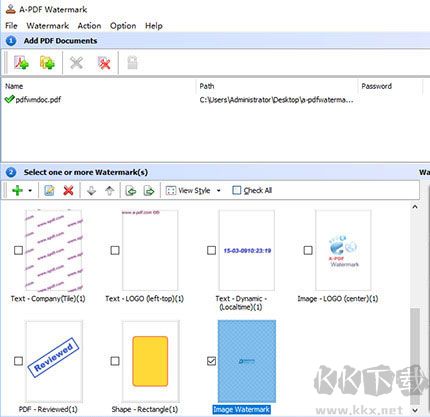430x417 pixels.
Task: Click the A-PDF Watermark title bar icon
Action: (x=11, y=9)
